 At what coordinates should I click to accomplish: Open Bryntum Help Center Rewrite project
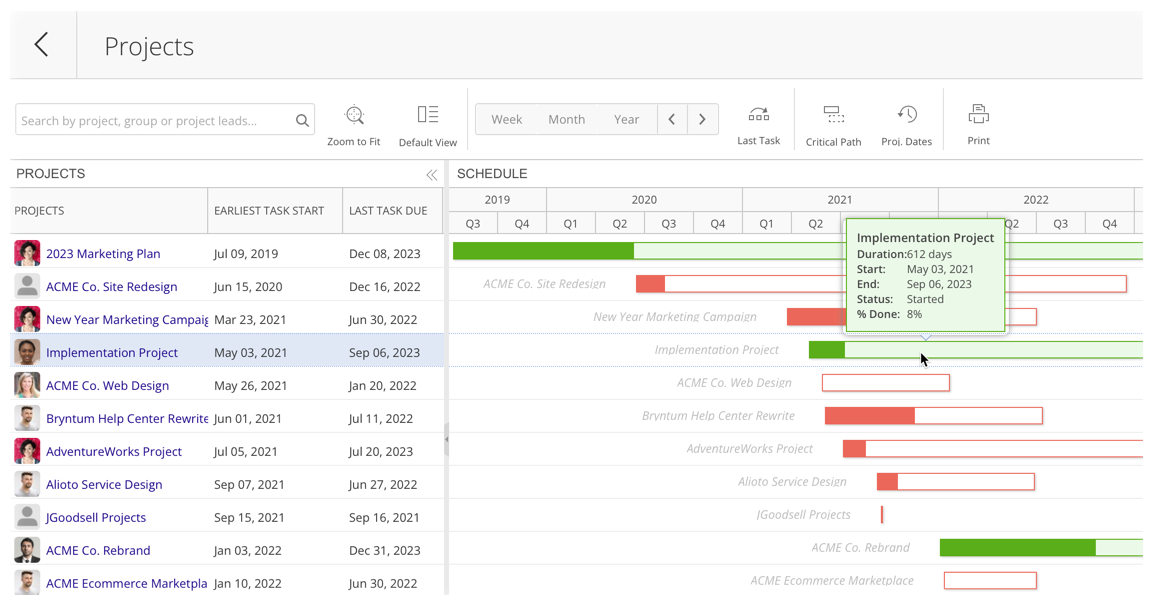127,418
